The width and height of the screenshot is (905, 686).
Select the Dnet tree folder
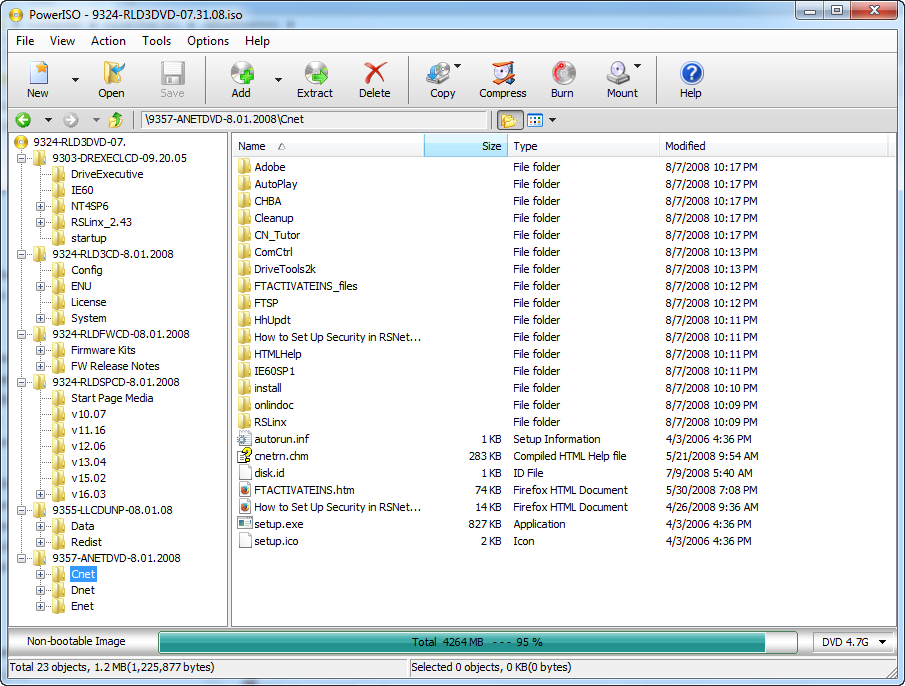tap(83, 590)
